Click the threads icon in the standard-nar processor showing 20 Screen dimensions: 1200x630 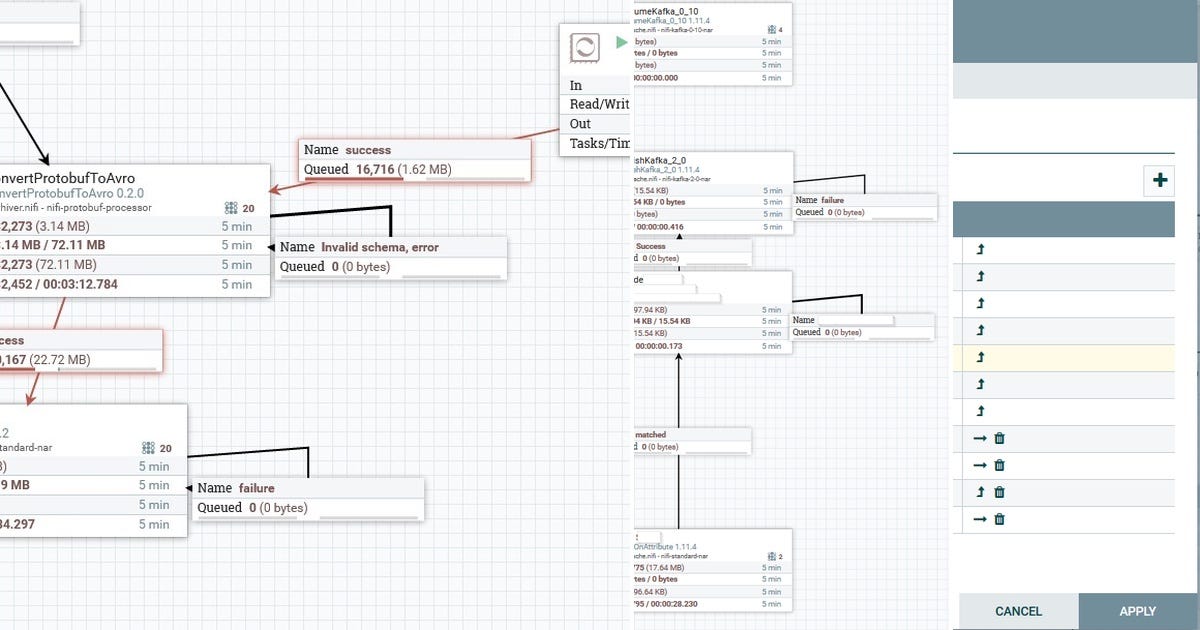point(149,448)
